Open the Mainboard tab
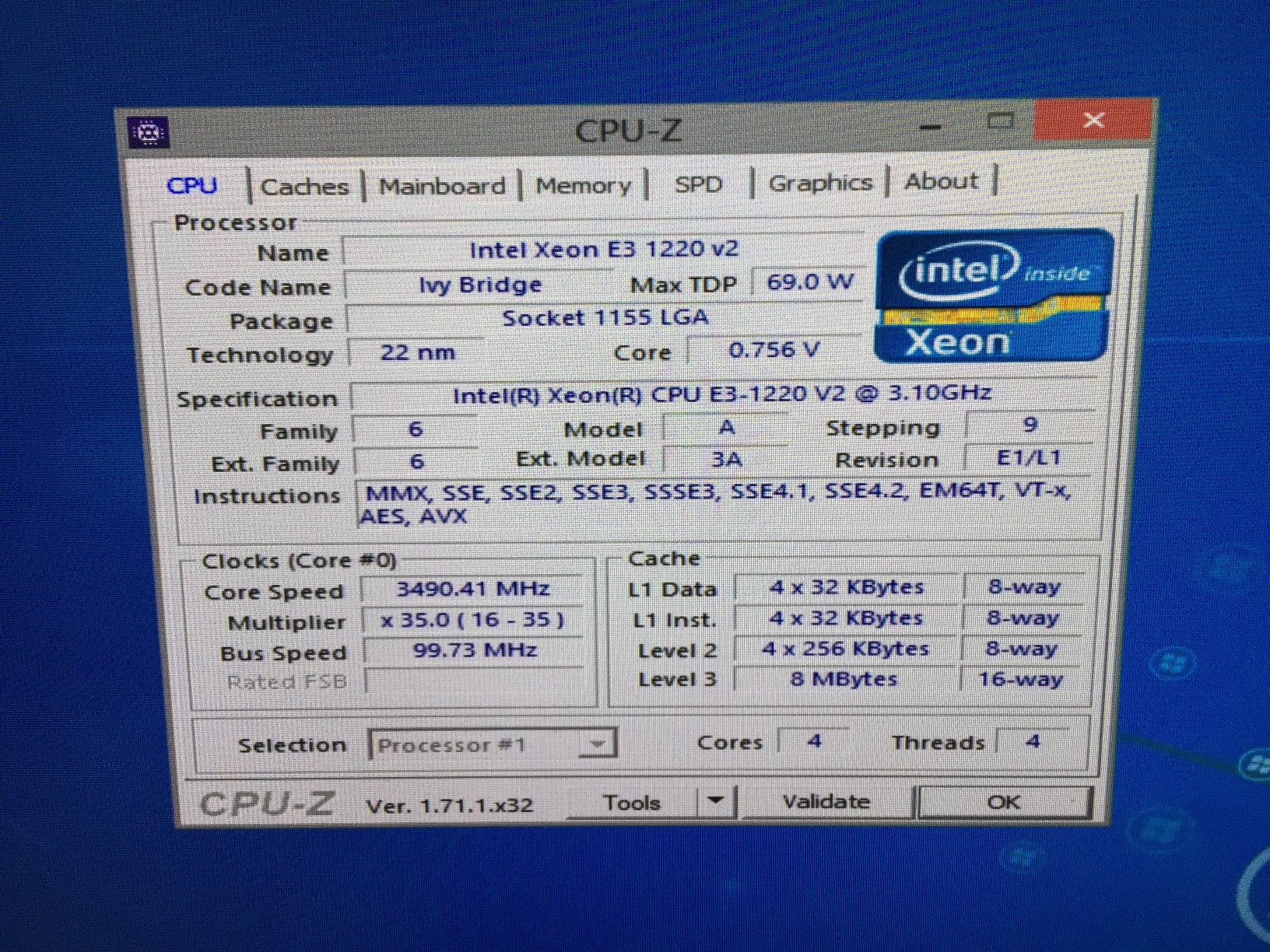The width and height of the screenshot is (1270, 952). click(x=441, y=185)
